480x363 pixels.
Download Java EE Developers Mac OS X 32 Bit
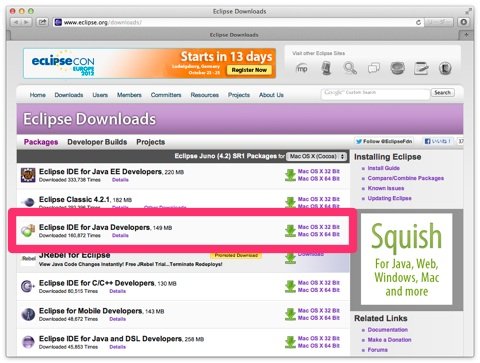coord(319,171)
